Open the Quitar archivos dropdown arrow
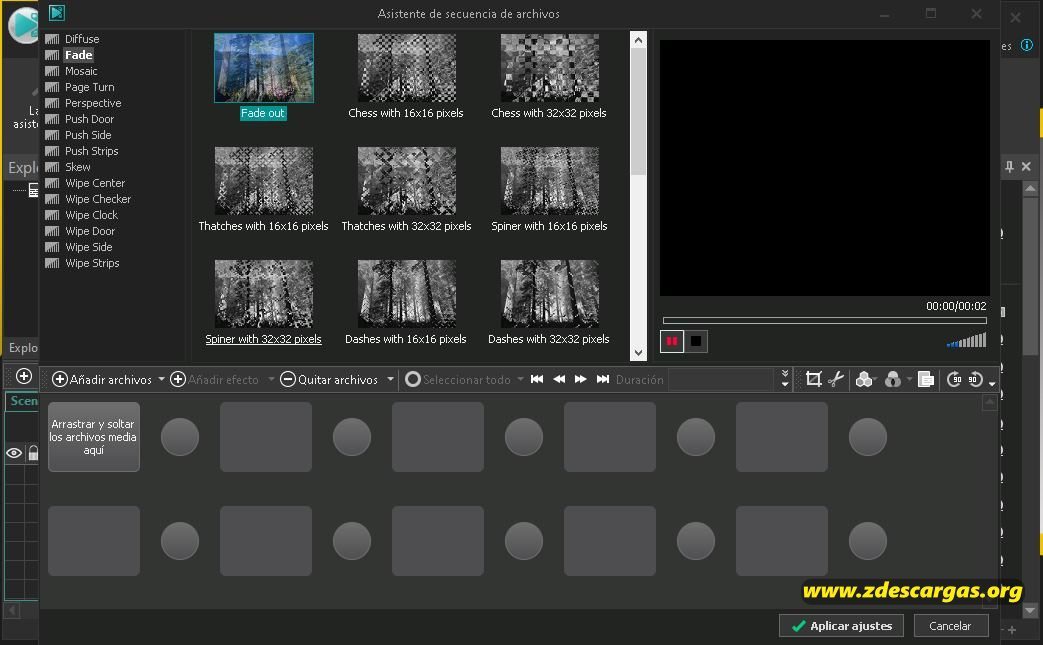 390,380
